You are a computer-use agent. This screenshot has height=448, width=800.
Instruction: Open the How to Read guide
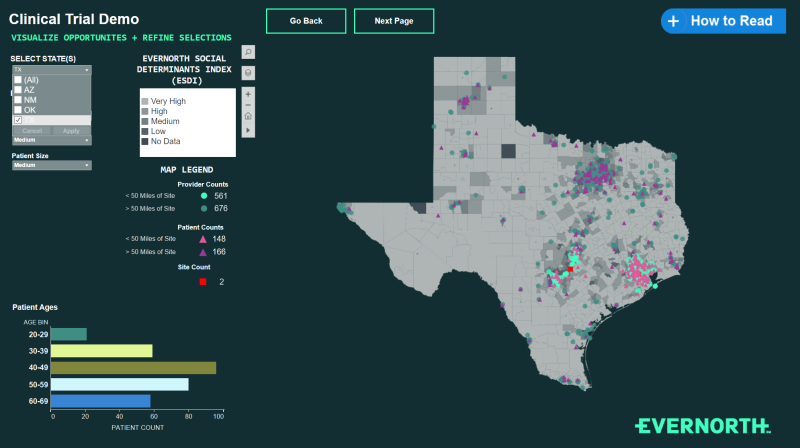coord(723,21)
